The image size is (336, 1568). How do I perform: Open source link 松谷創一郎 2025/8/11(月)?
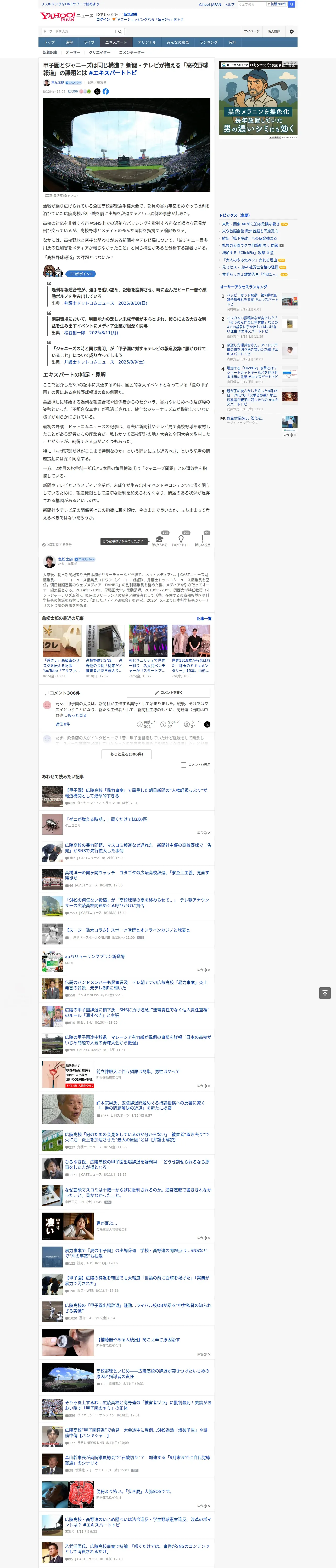pos(91,333)
